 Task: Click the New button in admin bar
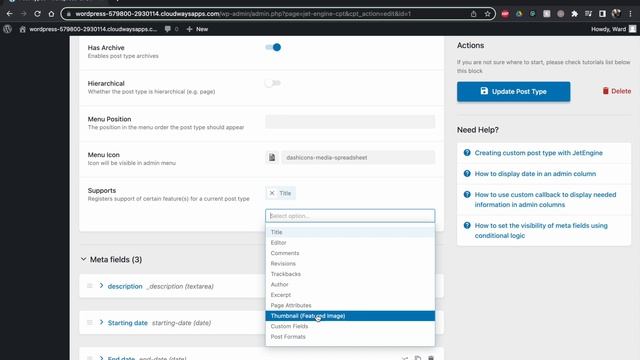coord(197,29)
